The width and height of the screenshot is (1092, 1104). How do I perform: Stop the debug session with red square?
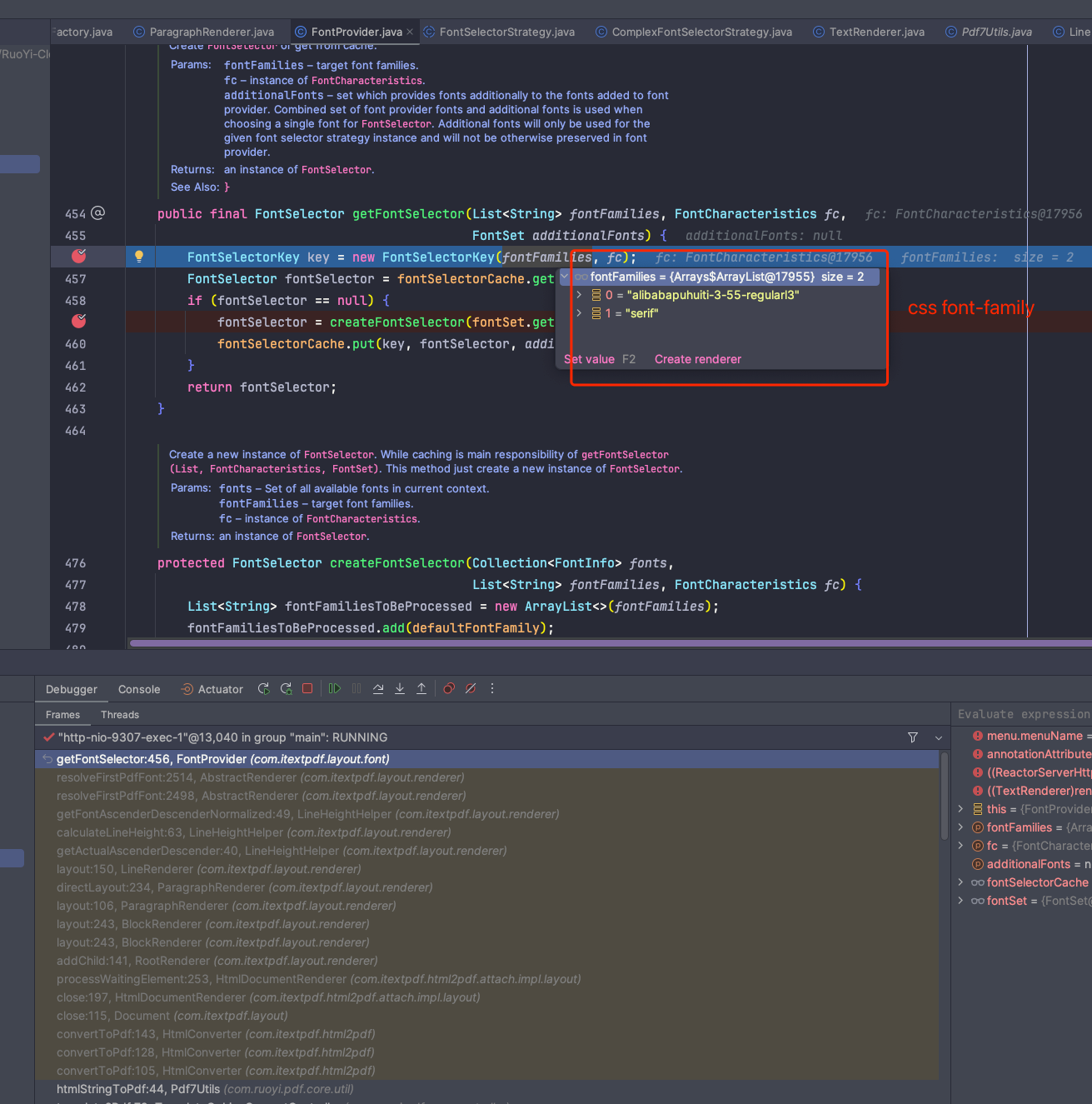point(307,689)
